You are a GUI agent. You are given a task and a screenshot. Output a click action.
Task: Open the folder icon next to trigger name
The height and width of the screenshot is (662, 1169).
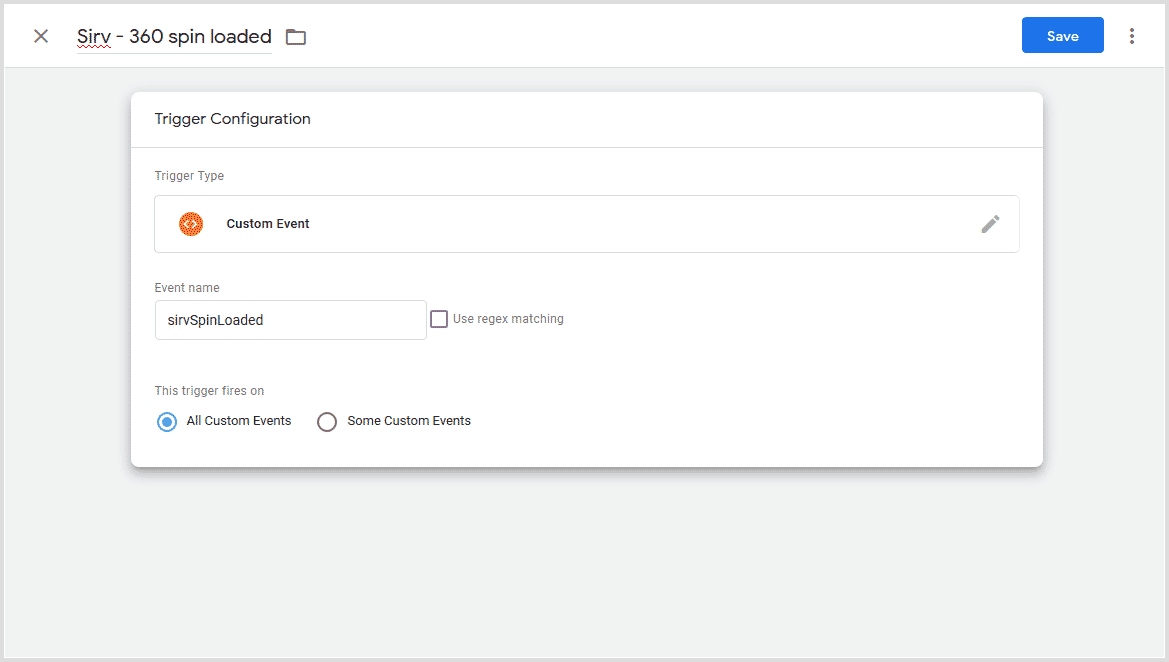(295, 35)
